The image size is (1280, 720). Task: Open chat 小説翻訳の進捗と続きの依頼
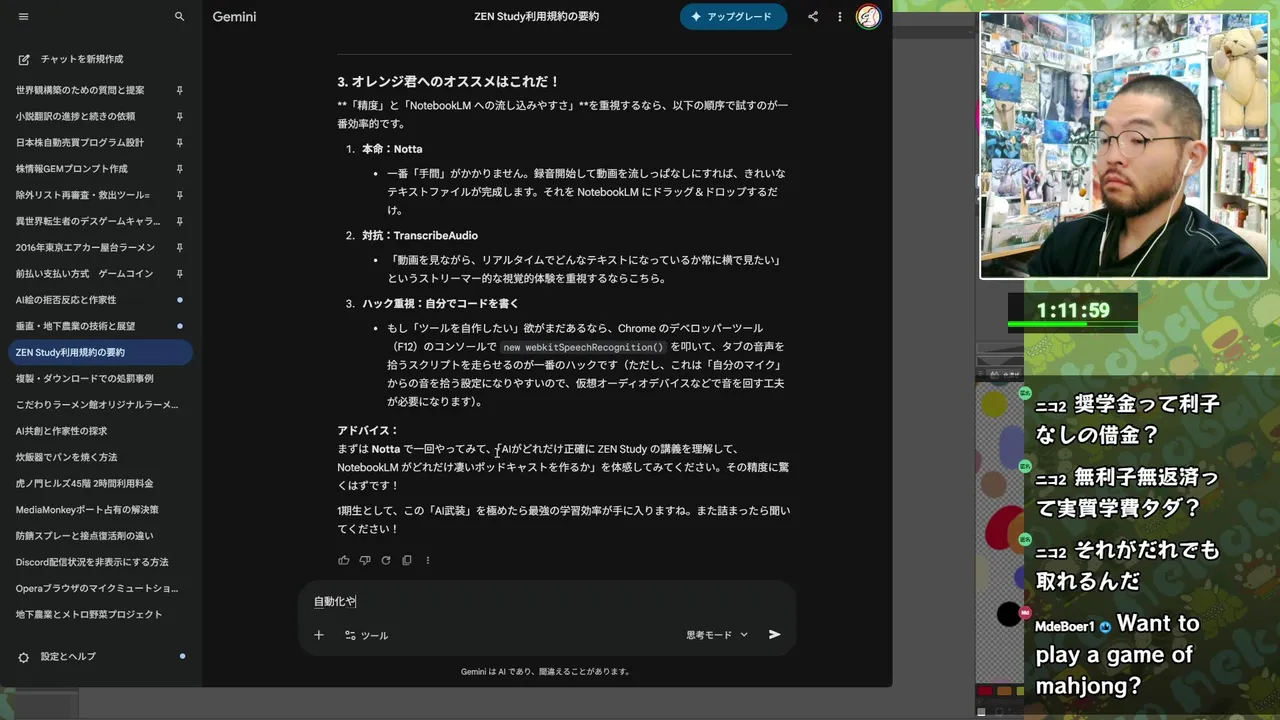coord(75,116)
